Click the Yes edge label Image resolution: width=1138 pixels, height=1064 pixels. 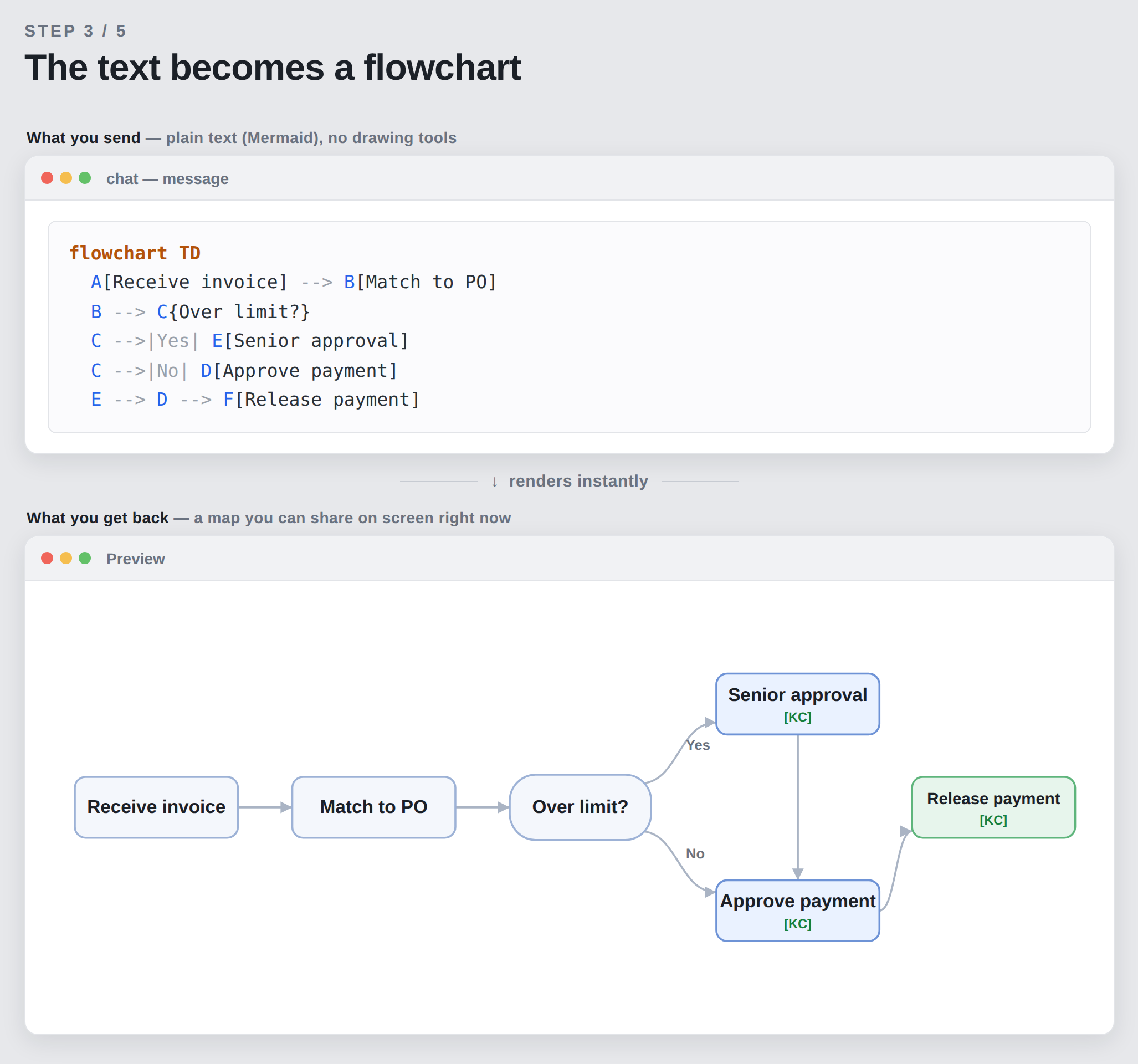(x=698, y=745)
